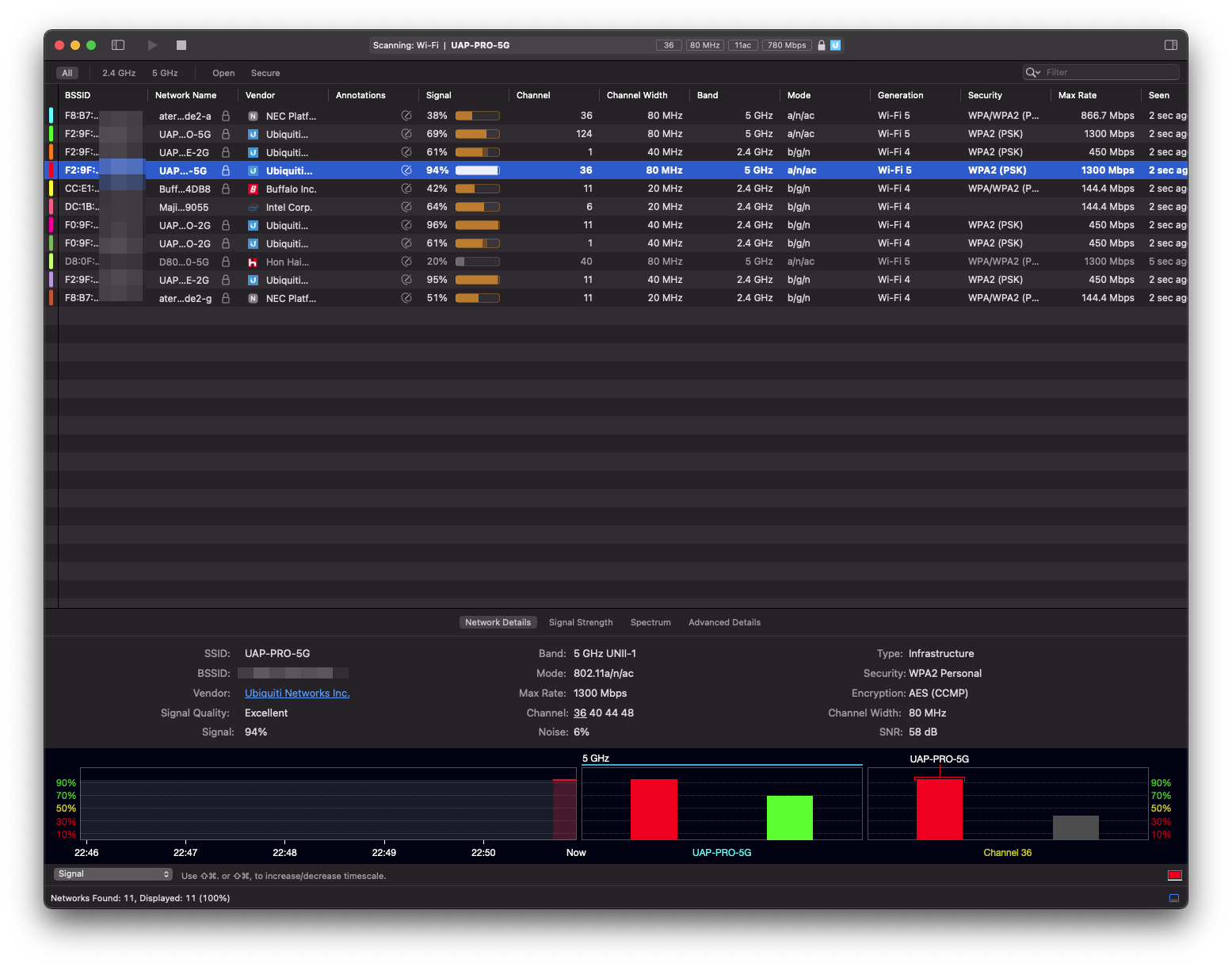Enable the All networks filter

(x=67, y=73)
